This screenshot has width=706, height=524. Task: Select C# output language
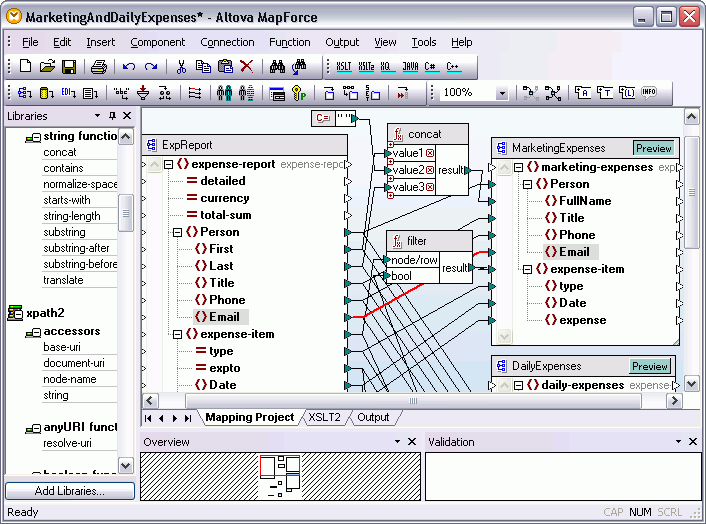click(431, 67)
